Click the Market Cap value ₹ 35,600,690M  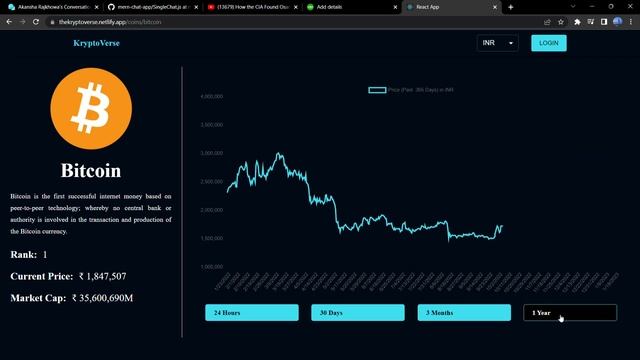[102, 298]
